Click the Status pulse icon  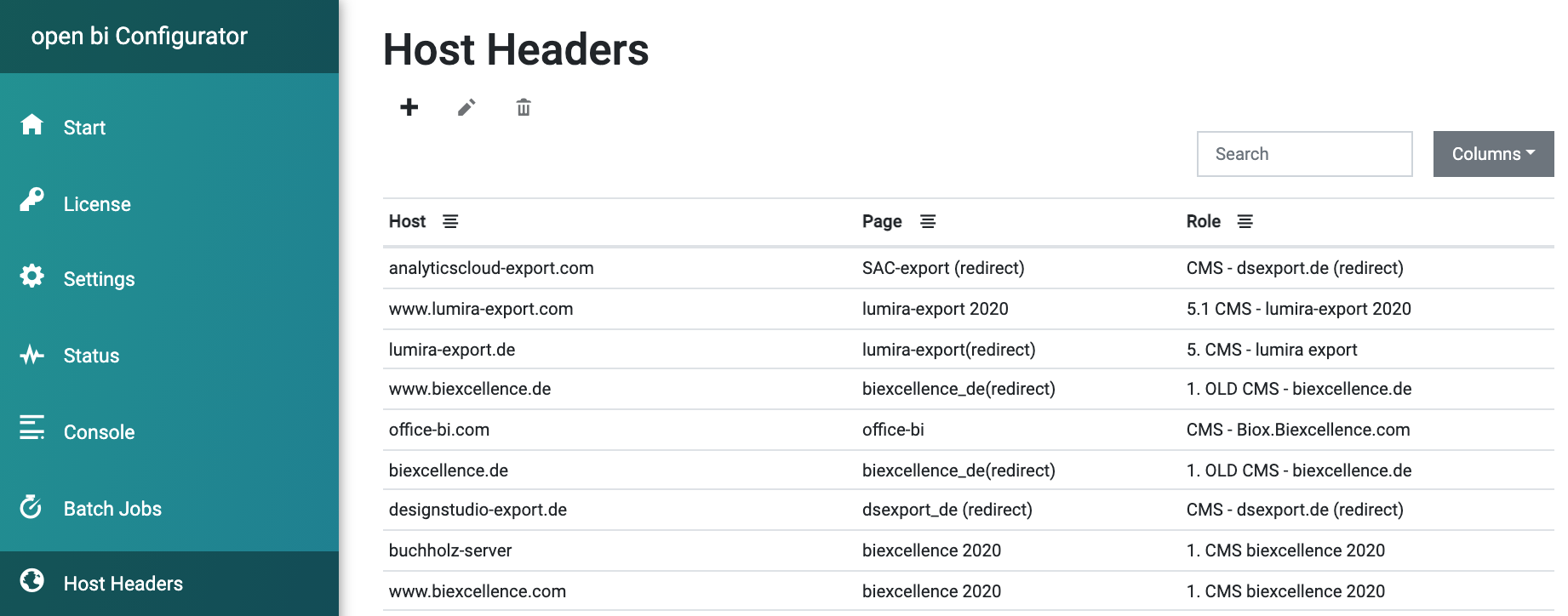[x=31, y=354]
